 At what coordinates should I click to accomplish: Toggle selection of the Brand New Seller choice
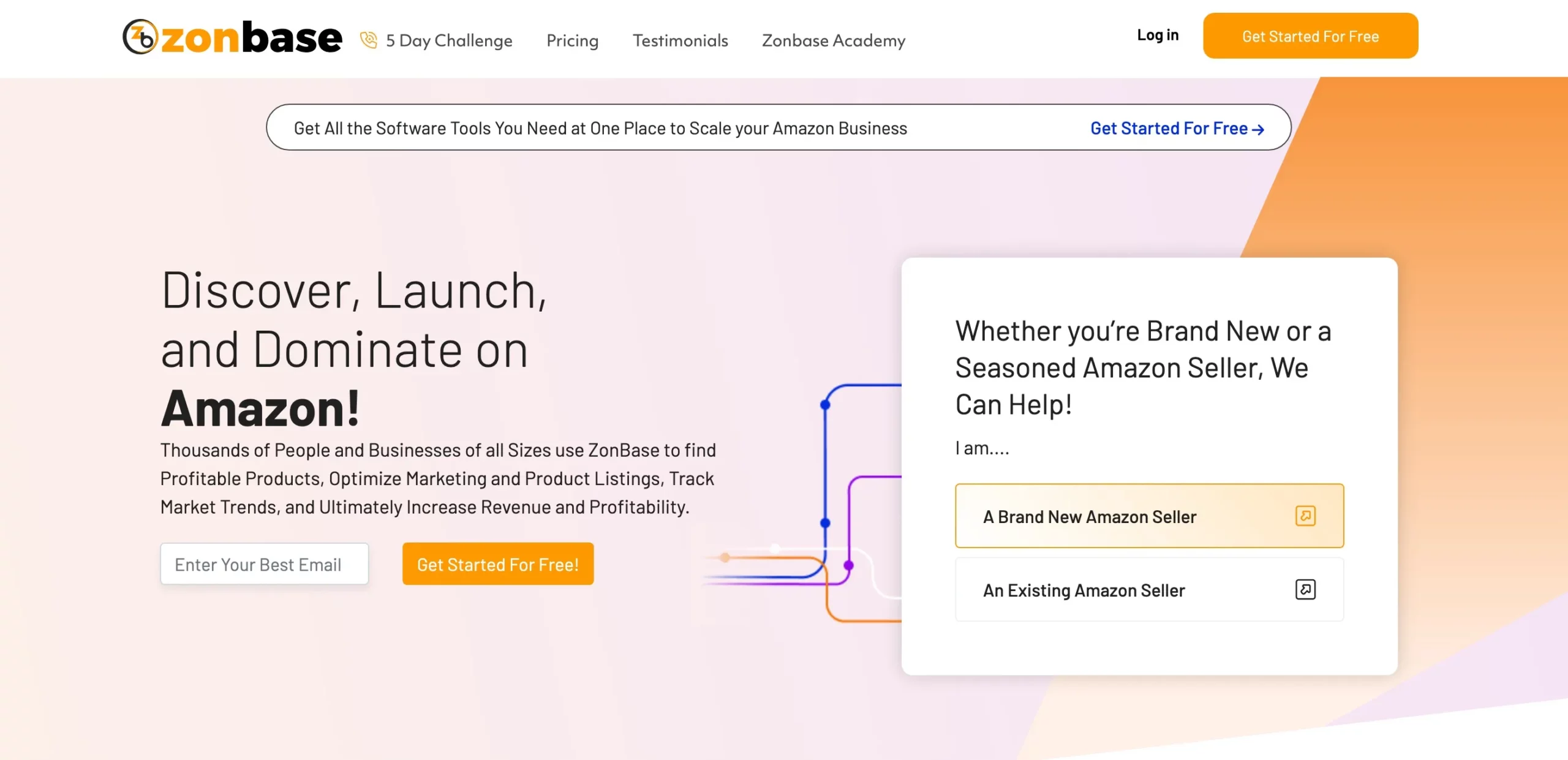1149,516
